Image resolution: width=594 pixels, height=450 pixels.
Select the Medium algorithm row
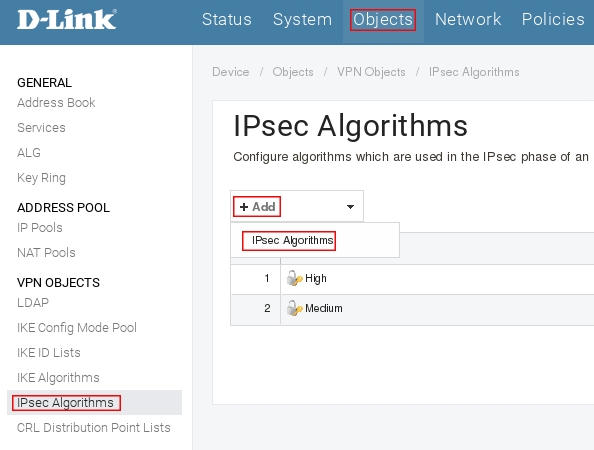click(x=412, y=308)
